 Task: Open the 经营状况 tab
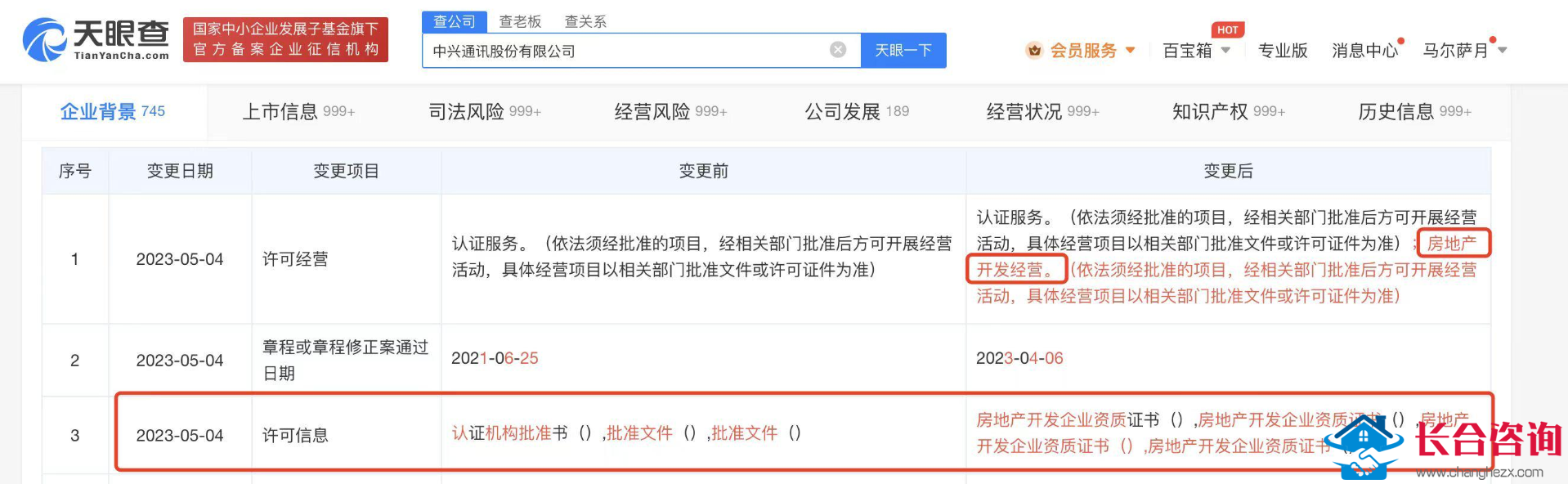point(1042,112)
